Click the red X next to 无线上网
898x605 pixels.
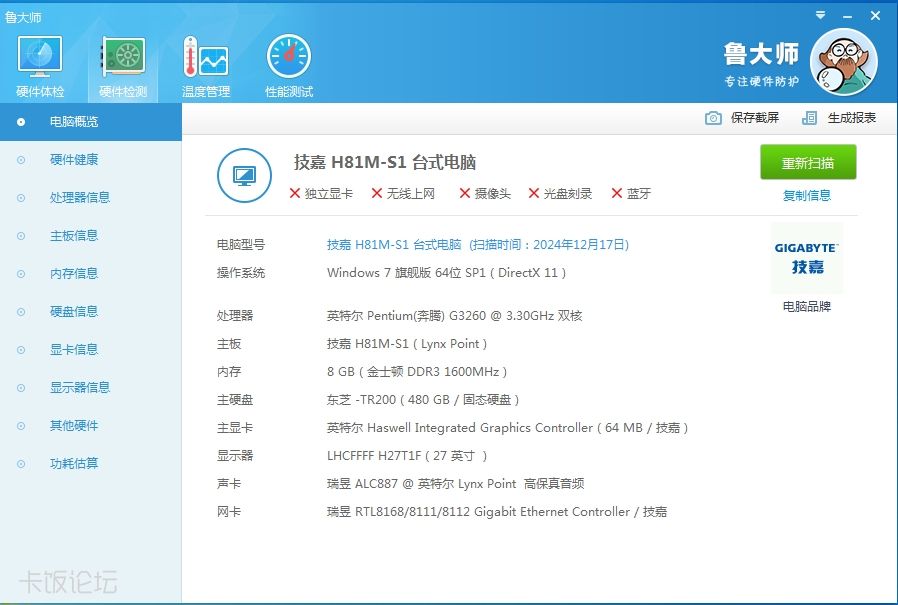coord(377,194)
